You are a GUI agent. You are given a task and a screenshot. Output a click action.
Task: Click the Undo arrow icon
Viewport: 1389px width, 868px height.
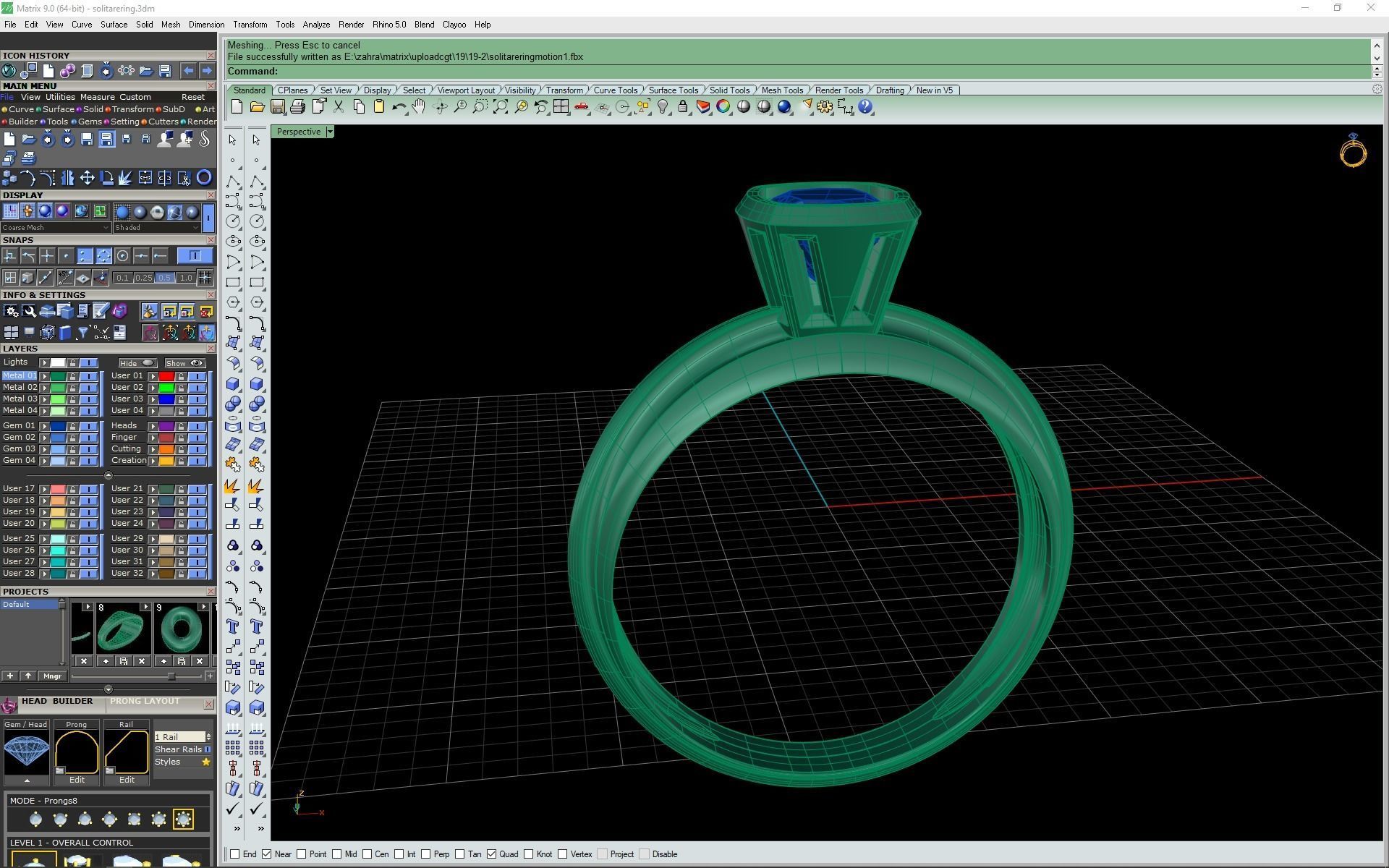click(x=399, y=107)
